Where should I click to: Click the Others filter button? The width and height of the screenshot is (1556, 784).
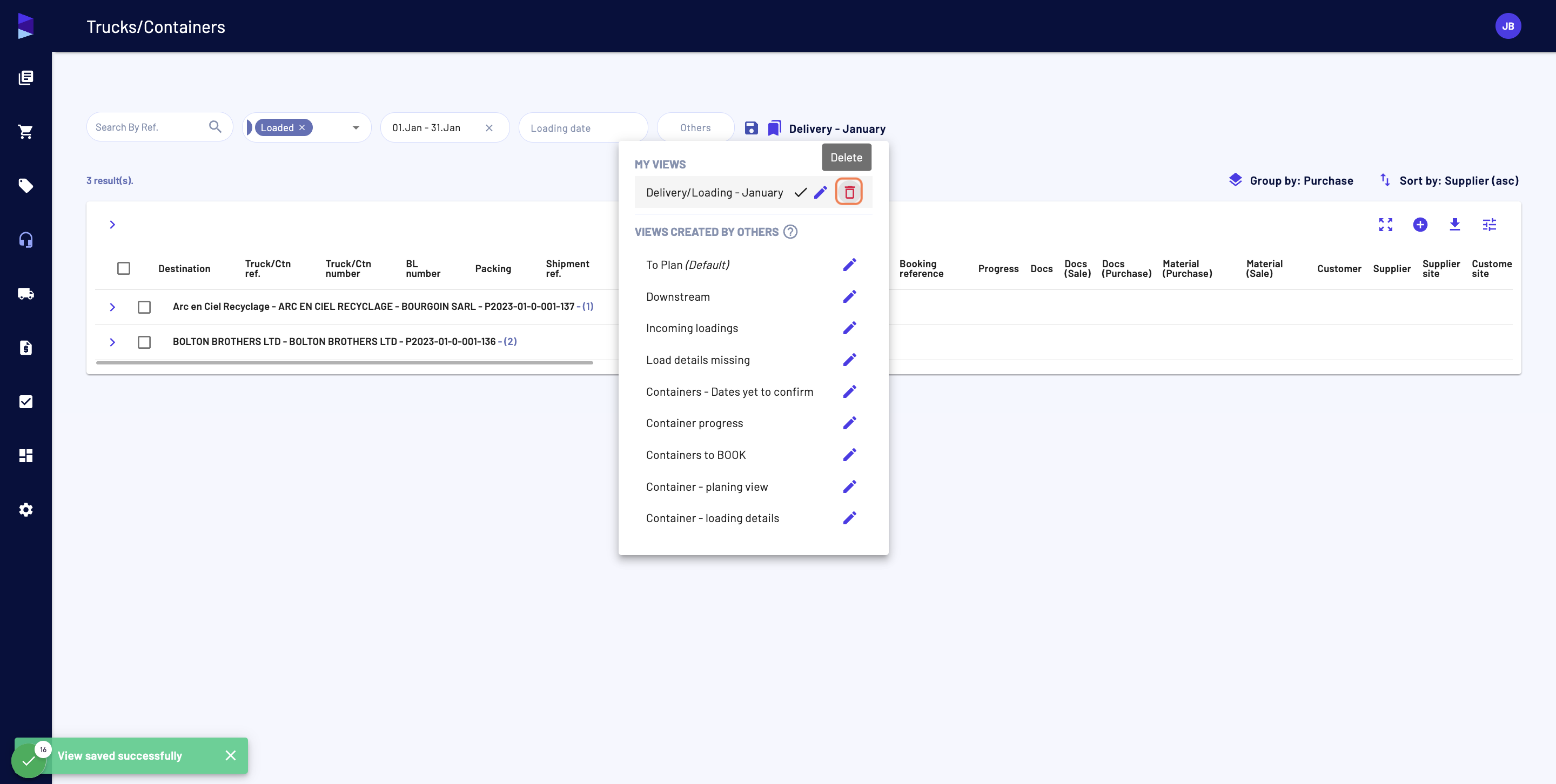tap(695, 127)
